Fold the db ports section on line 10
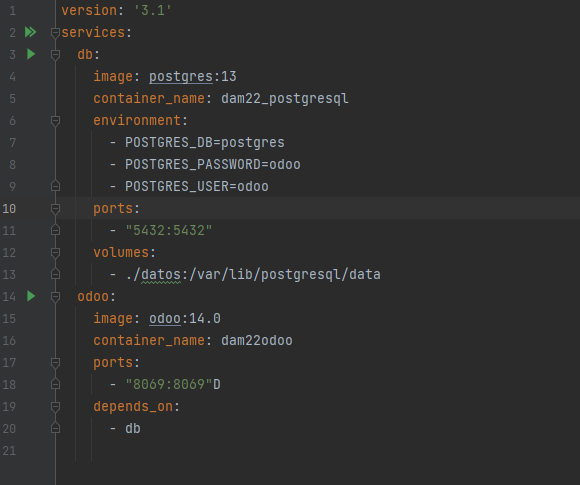This screenshot has height=485, width=580. click(x=55, y=209)
